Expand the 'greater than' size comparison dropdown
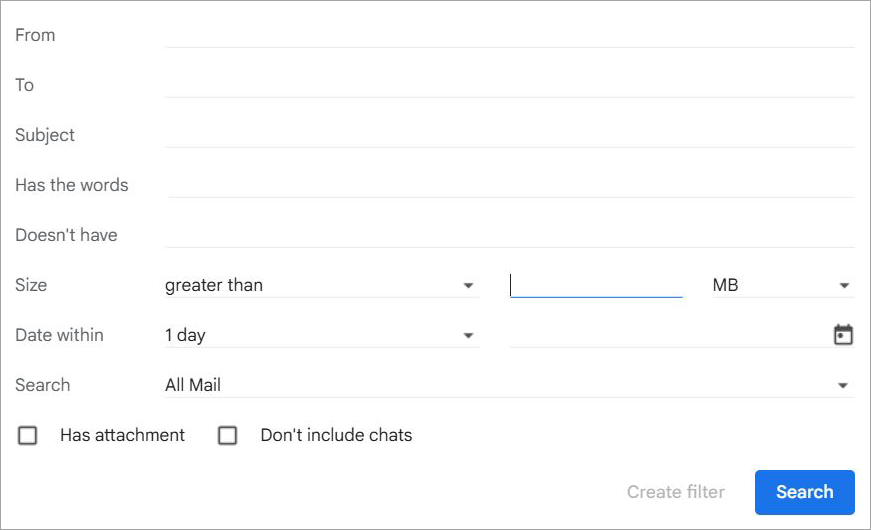The image size is (871, 530). [x=320, y=285]
